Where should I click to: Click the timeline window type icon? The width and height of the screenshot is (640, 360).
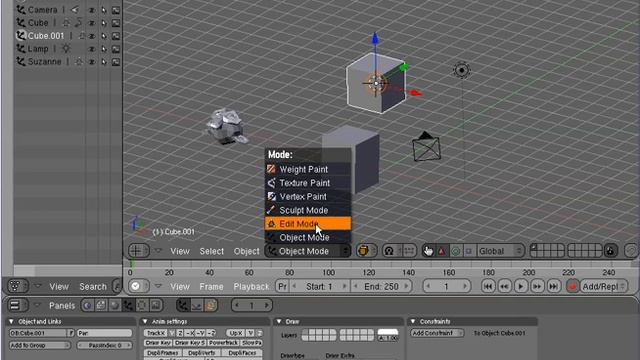tap(138, 286)
